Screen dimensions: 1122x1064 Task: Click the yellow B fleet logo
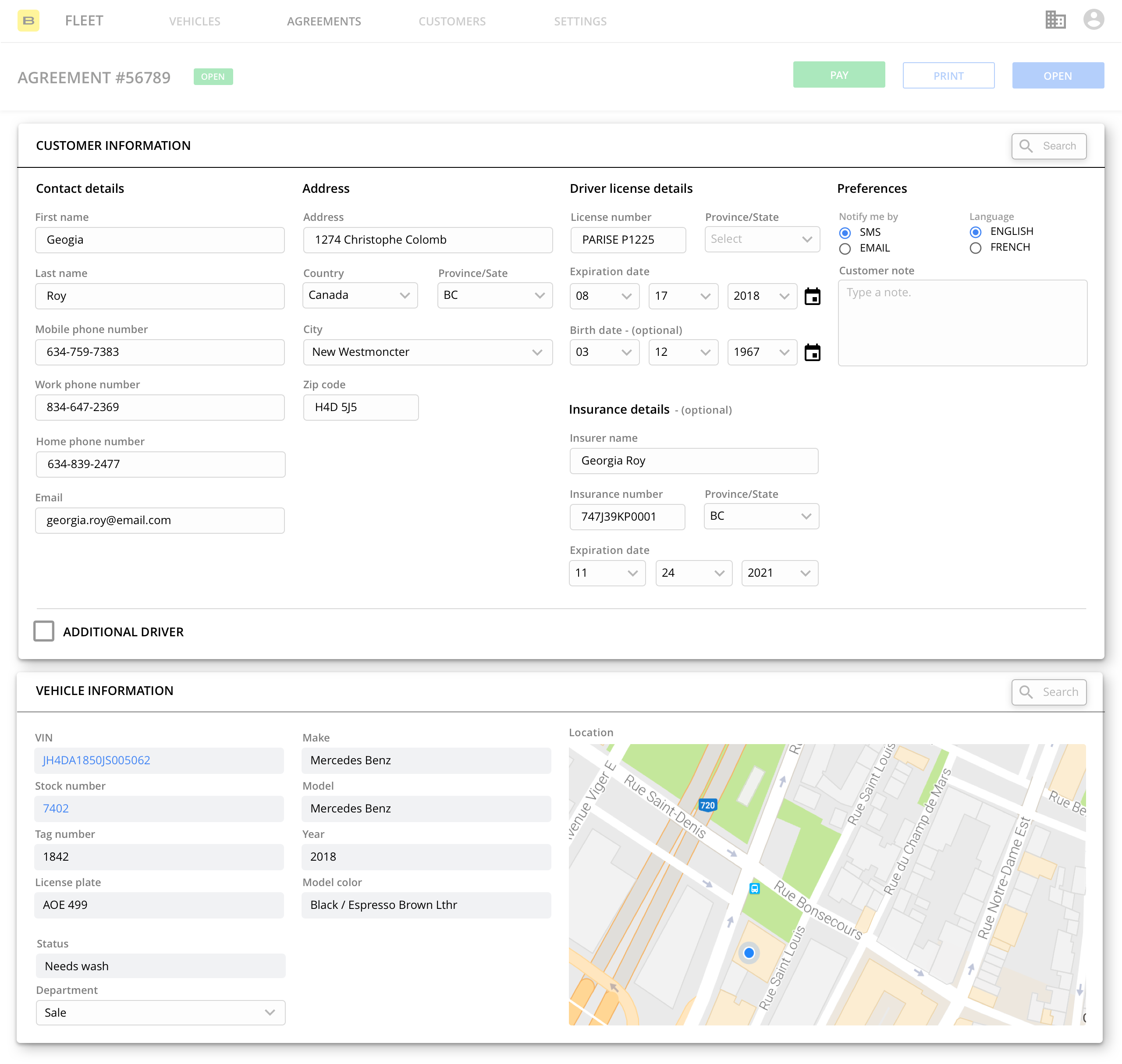click(x=28, y=21)
